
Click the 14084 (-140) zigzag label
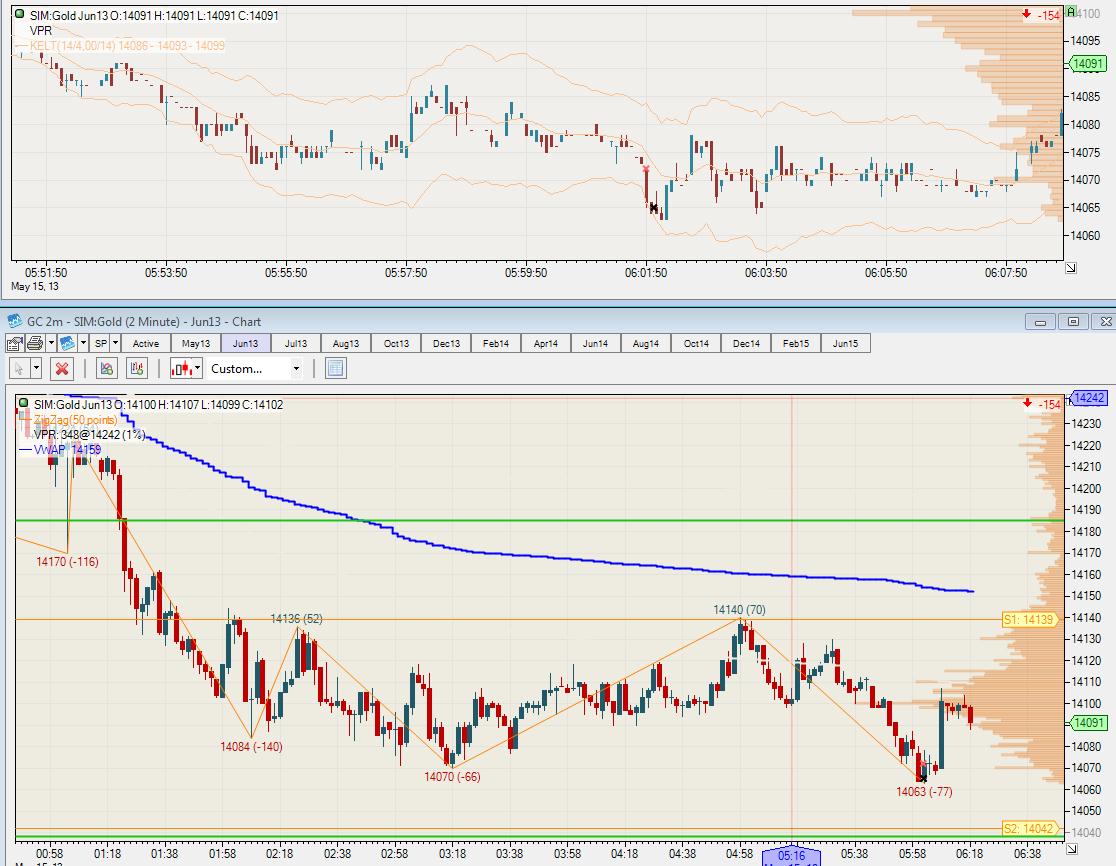(x=251, y=746)
